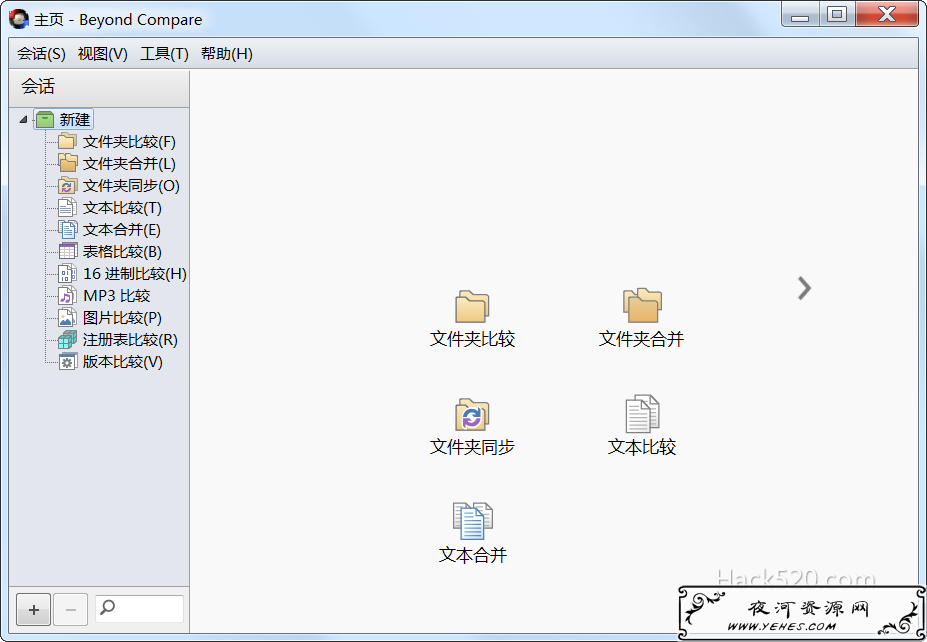The width and height of the screenshot is (927, 642).
Task: Launch 文件夹比较 from the large home icon
Action: click(x=472, y=306)
